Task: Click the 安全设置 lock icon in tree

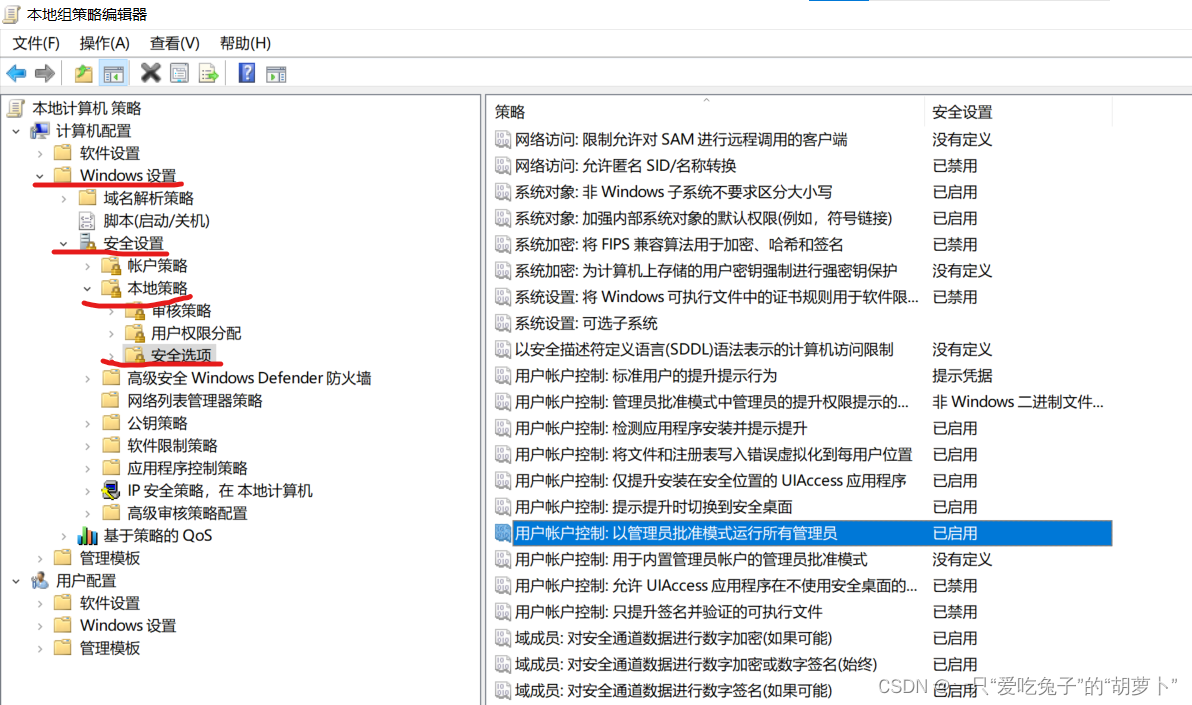Action: [87, 243]
